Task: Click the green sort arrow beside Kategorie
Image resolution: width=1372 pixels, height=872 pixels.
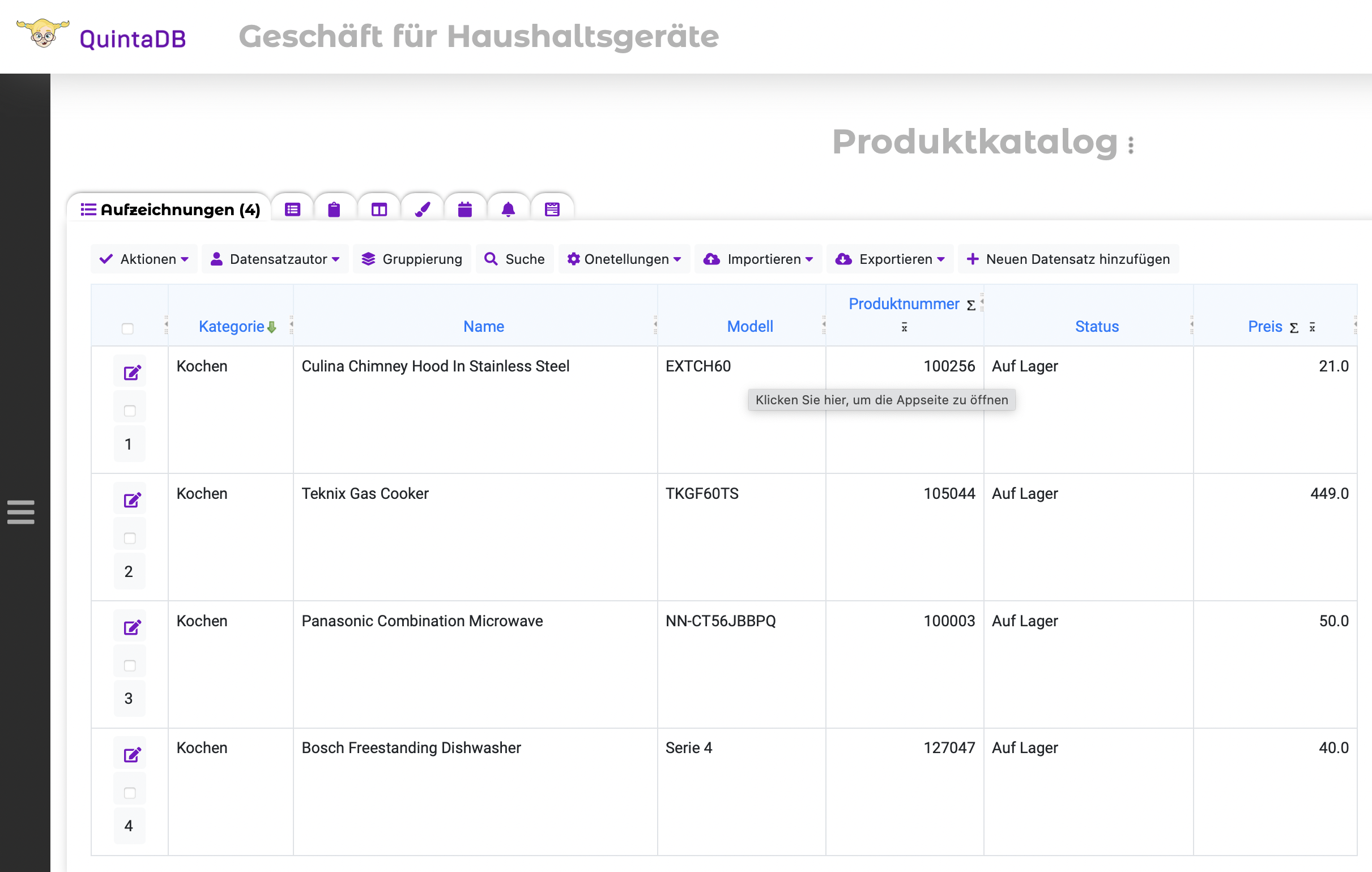Action: 272,327
